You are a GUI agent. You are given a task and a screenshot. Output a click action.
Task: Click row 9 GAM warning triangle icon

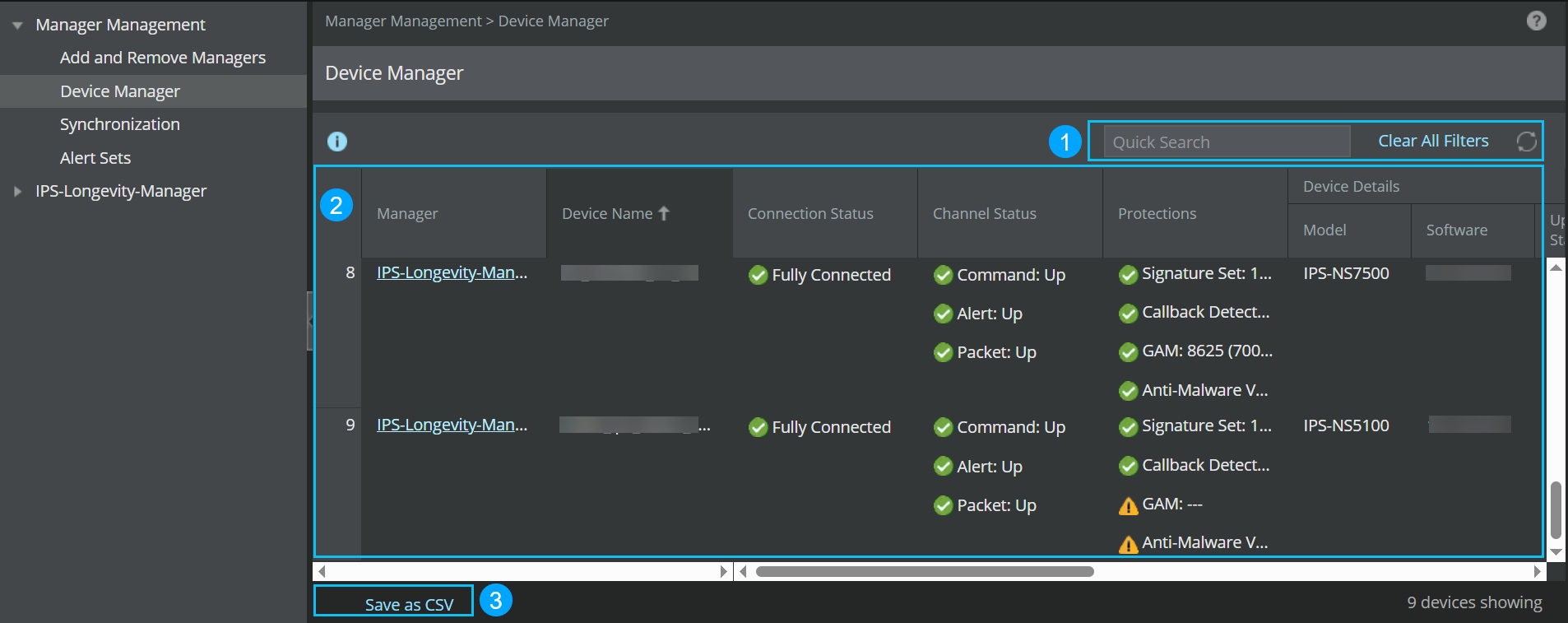[1128, 505]
